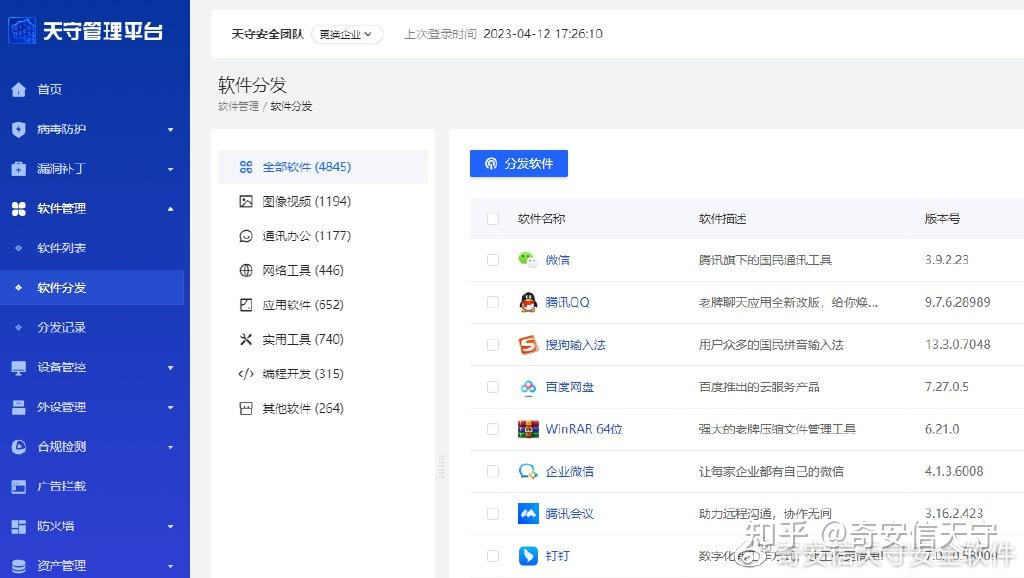This screenshot has height=578, width=1024.
Task: Select the 广告拦截 sidebar entry
Action: [x=60, y=487]
